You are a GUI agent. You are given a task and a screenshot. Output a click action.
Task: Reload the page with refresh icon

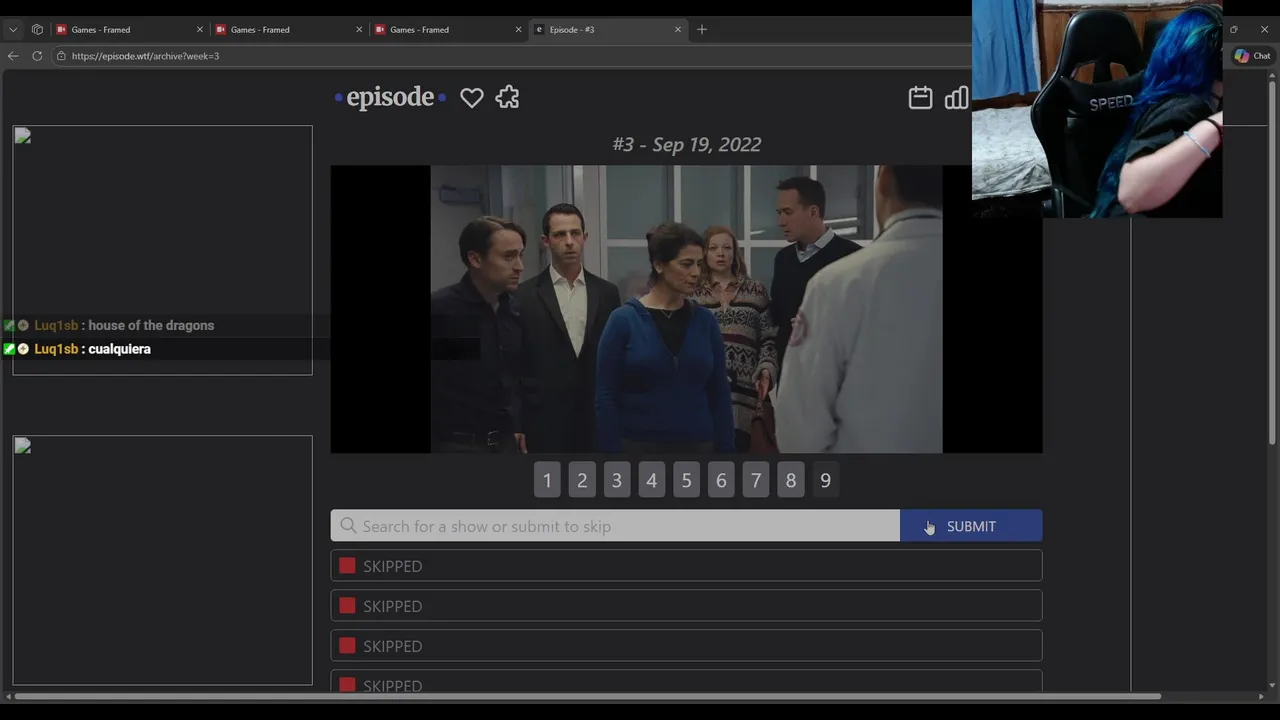[x=37, y=56]
